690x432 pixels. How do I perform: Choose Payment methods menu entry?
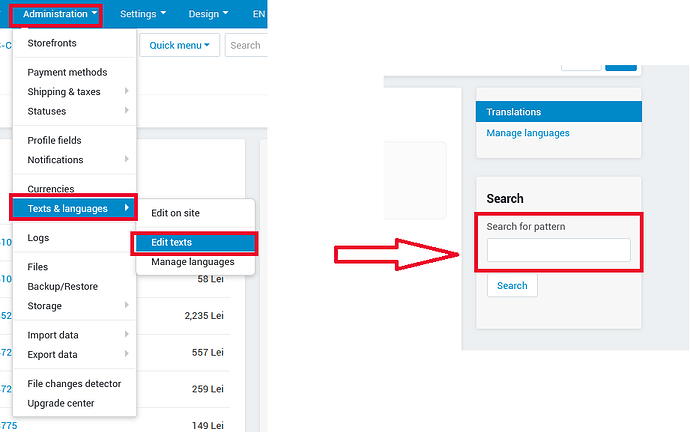click(67, 72)
